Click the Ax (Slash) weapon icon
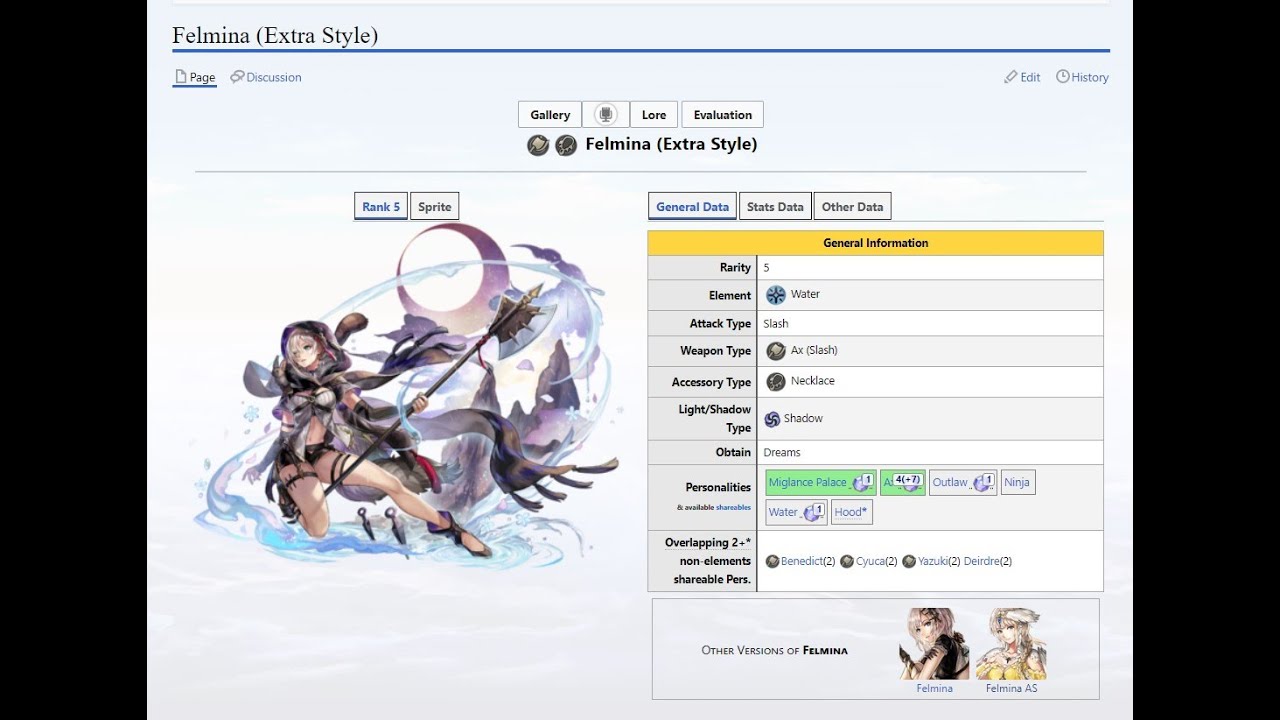 pyautogui.click(x=775, y=351)
